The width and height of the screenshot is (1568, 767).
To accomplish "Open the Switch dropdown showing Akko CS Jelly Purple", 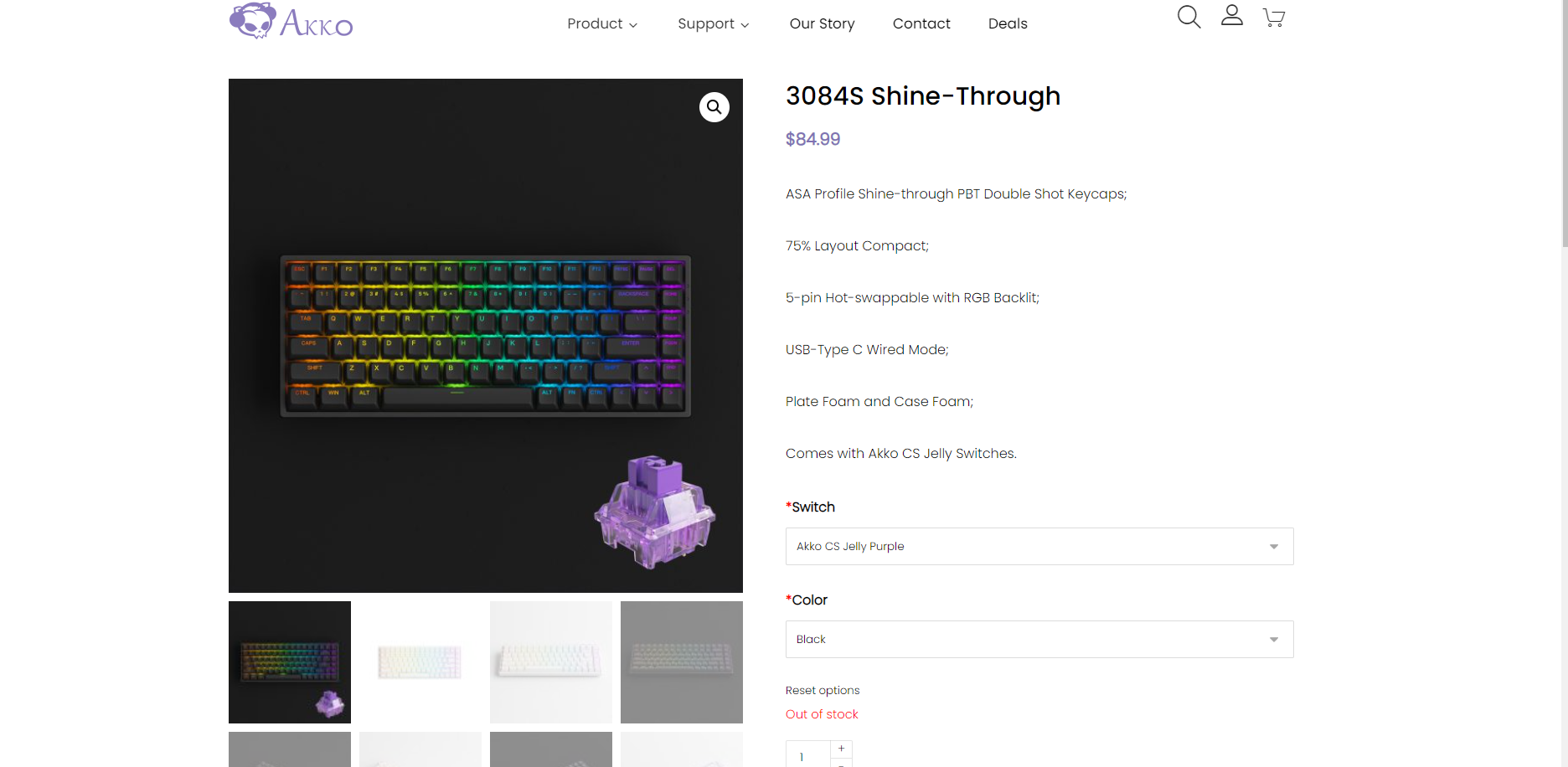I will pos(1039,546).
